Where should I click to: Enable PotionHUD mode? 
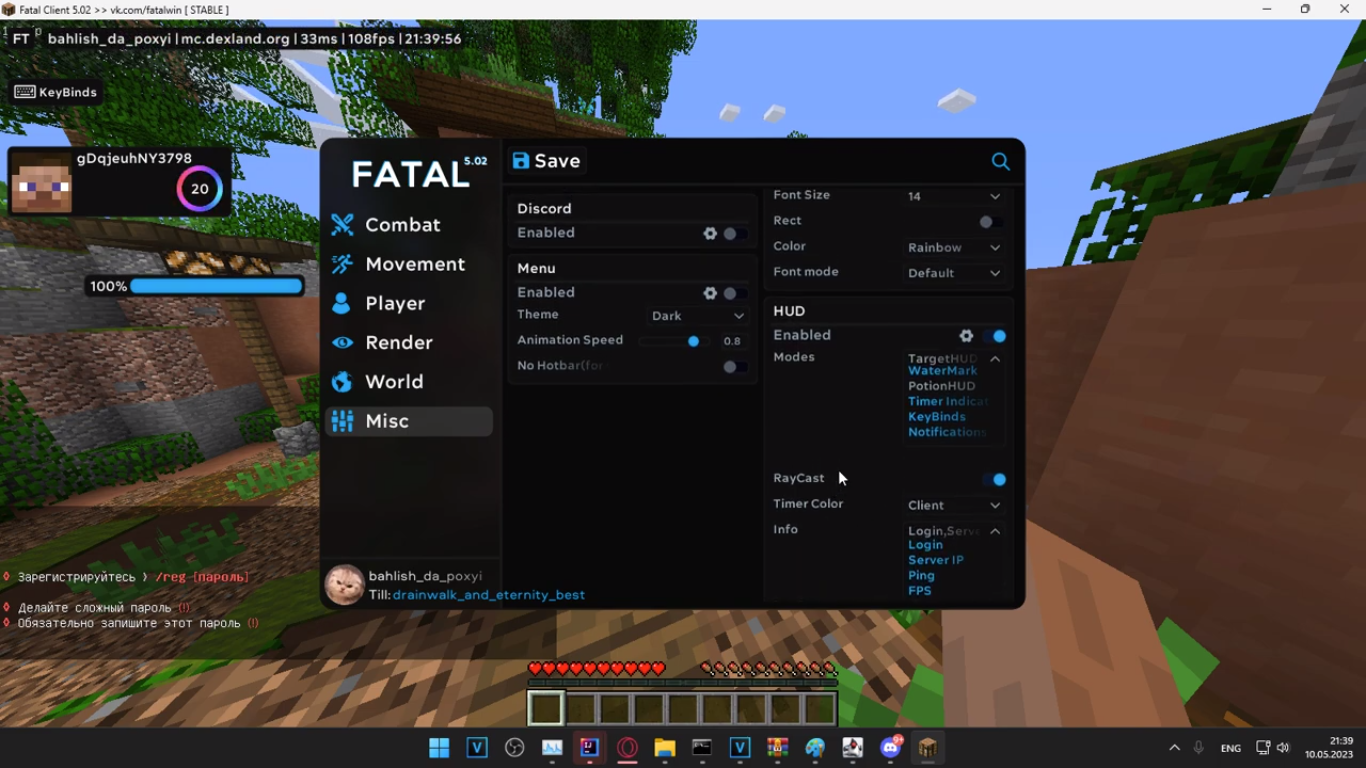coord(942,386)
